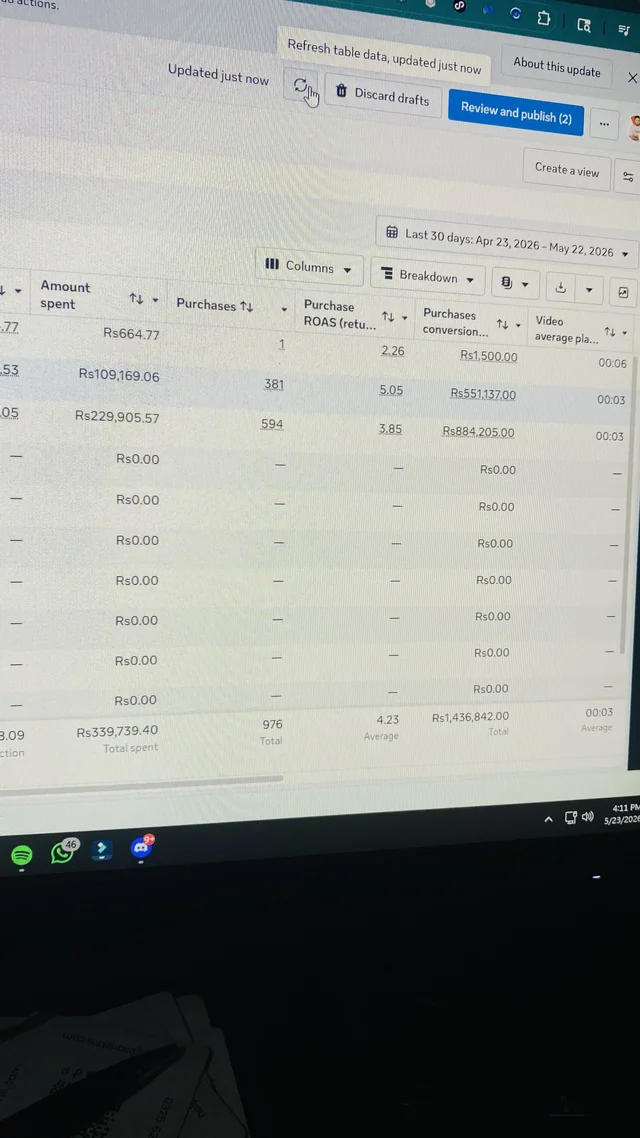Click the 4.23 average ROAS value
The image size is (640, 1138).
(x=388, y=720)
